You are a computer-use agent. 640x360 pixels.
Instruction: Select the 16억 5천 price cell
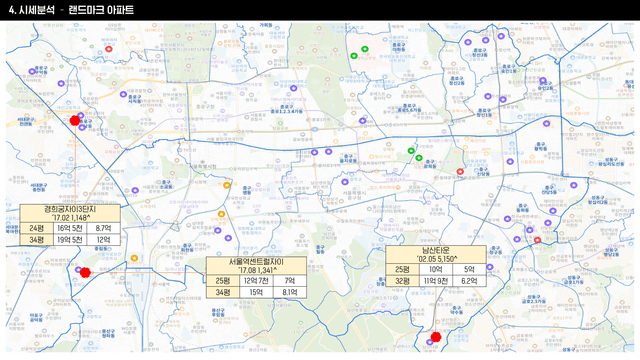70,228
